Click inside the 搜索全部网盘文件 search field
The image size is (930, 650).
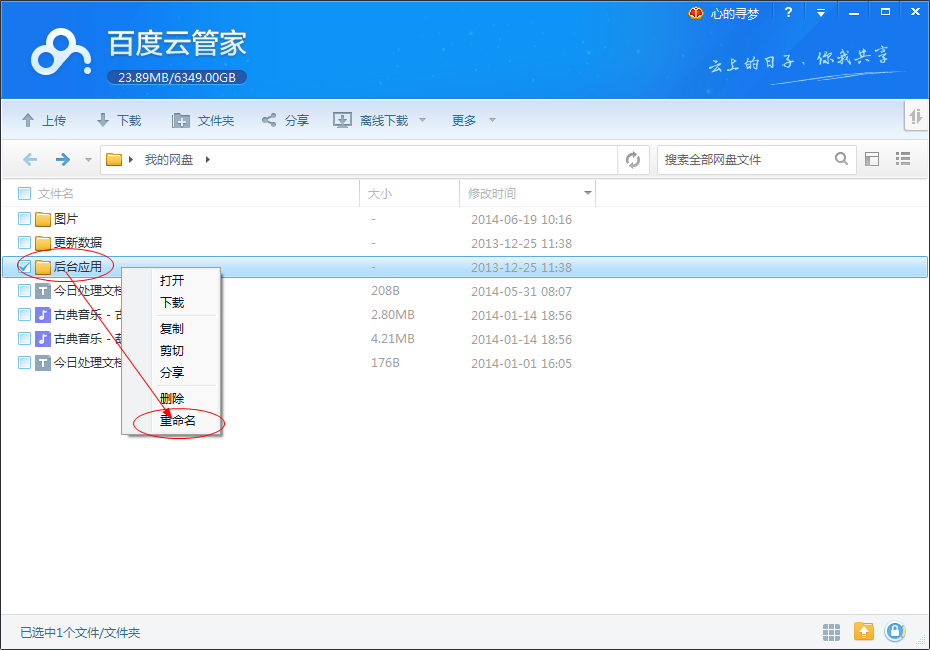pyautogui.click(x=750, y=158)
